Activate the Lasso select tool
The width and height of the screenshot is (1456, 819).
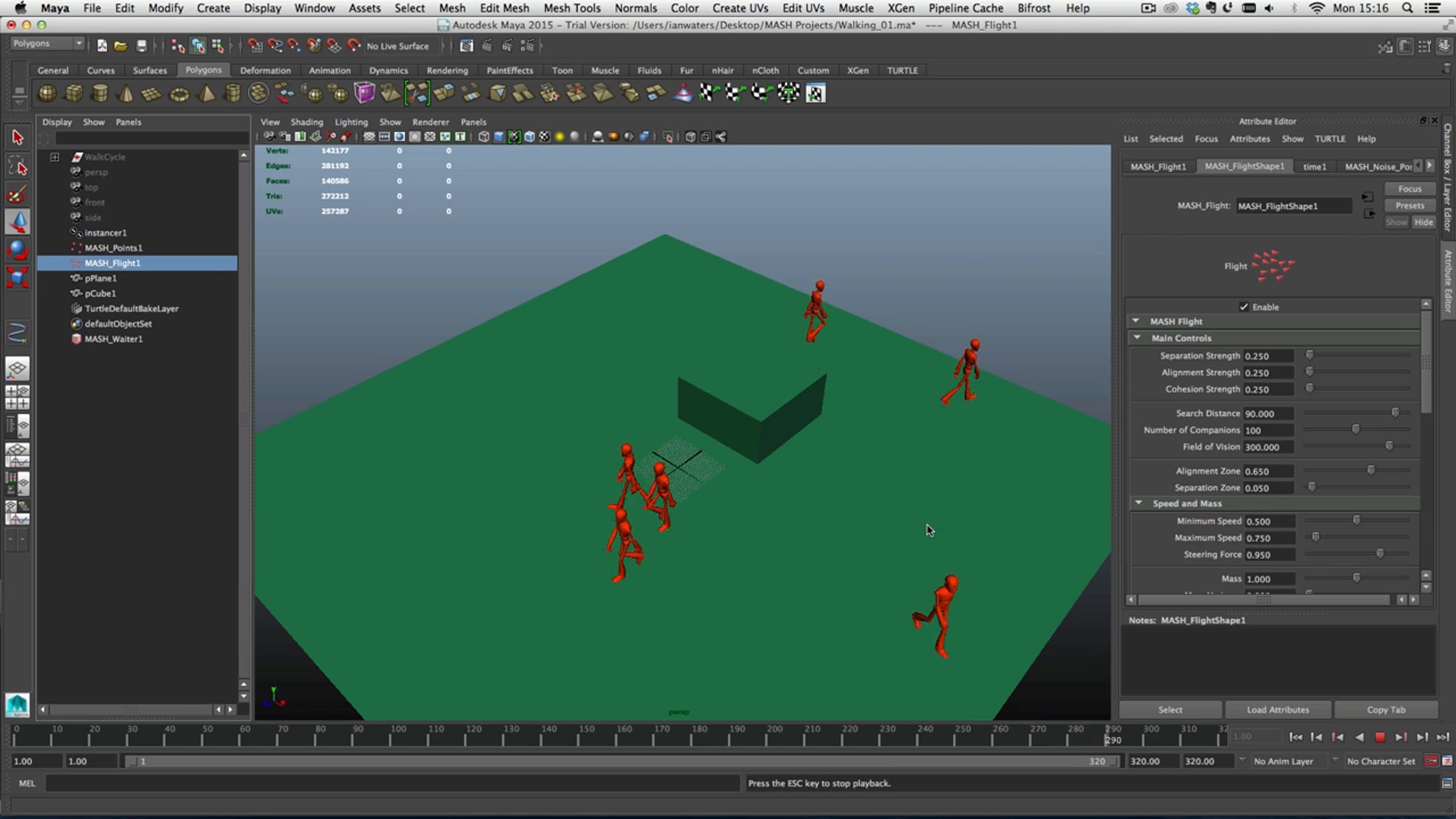17,166
